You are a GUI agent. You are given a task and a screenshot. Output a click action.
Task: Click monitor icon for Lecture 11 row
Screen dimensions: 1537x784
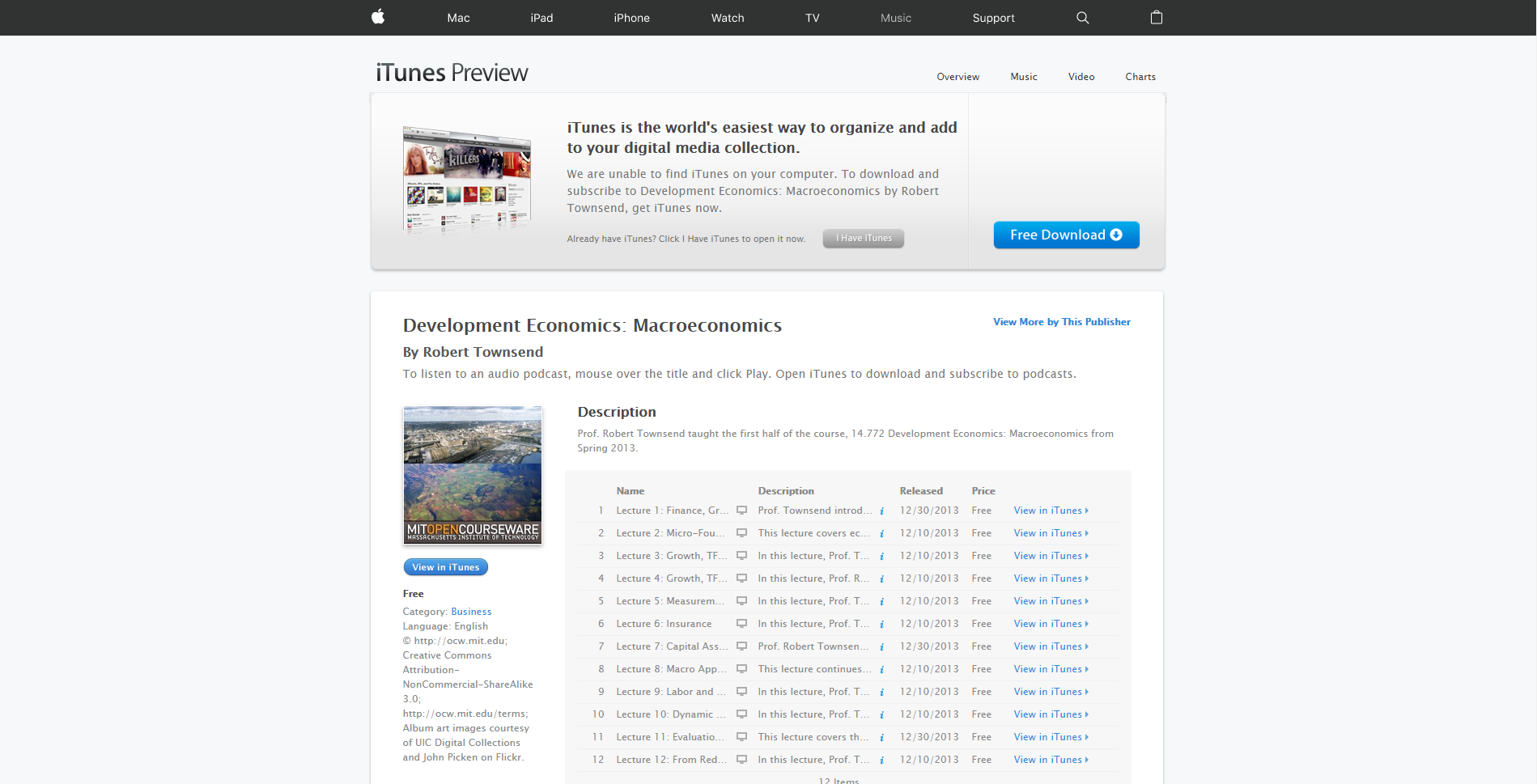tap(741, 737)
